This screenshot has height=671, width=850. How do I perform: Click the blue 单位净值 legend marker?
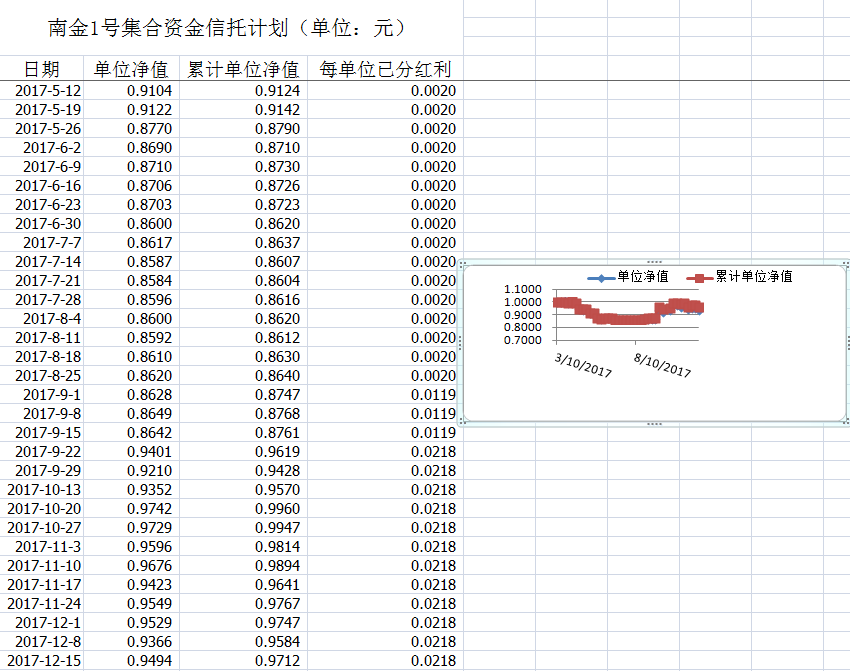(x=600, y=277)
